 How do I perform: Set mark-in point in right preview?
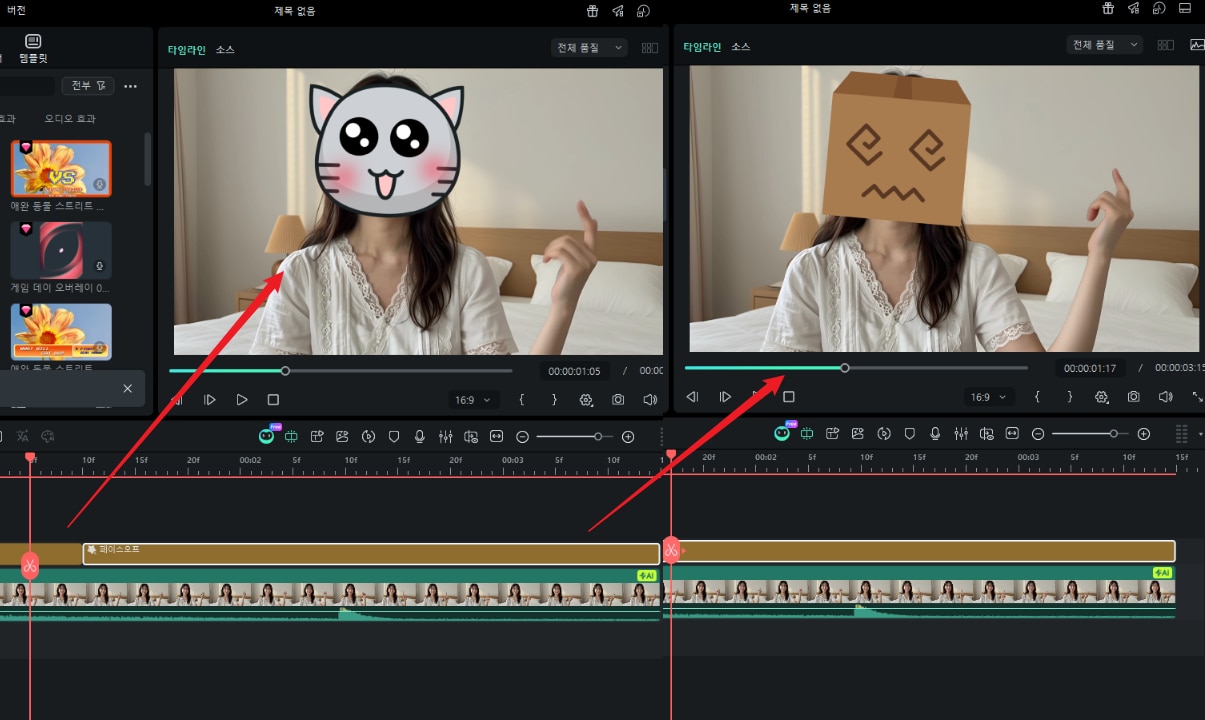[x=1037, y=397]
